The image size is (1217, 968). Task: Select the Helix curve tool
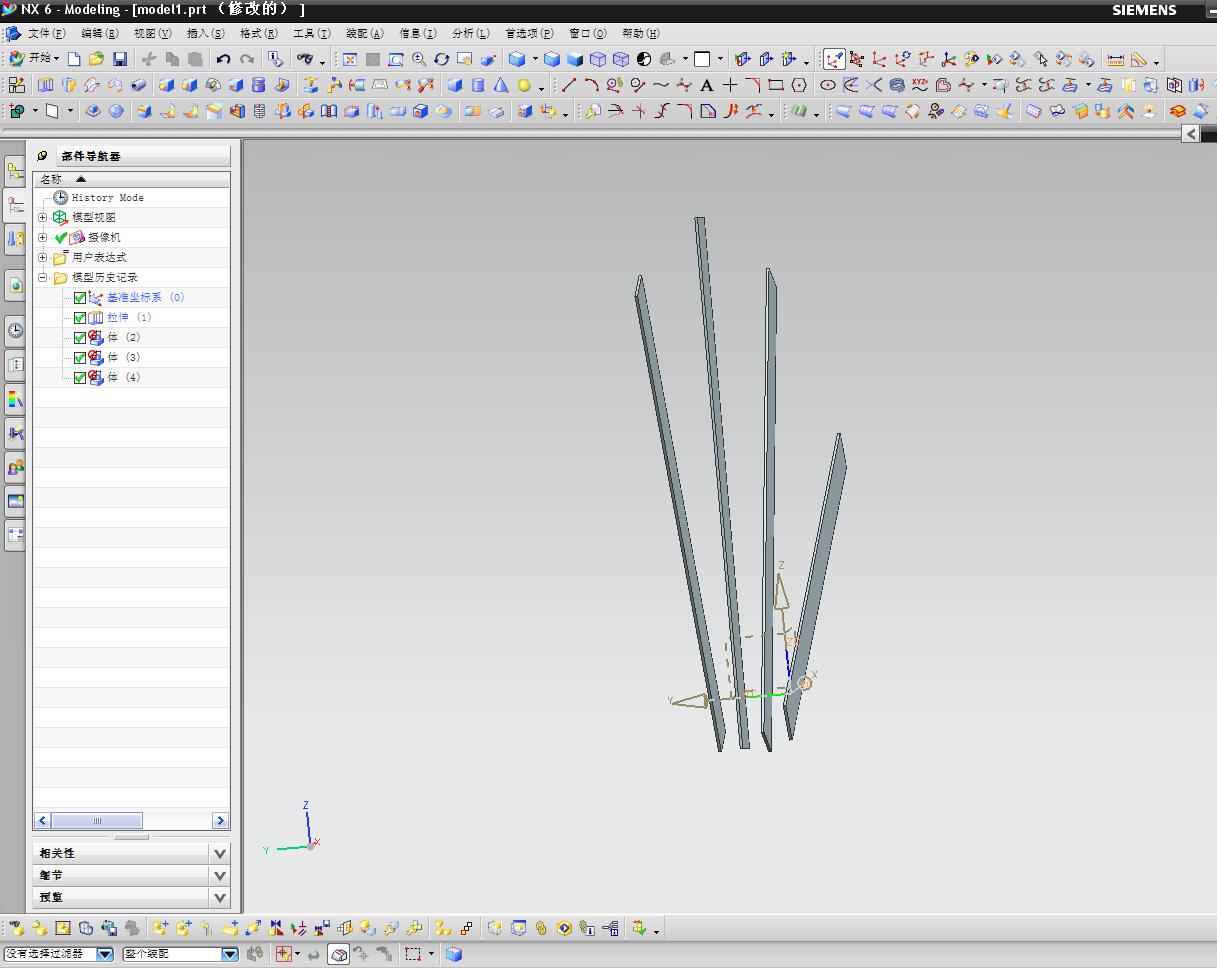pyautogui.click(x=897, y=85)
